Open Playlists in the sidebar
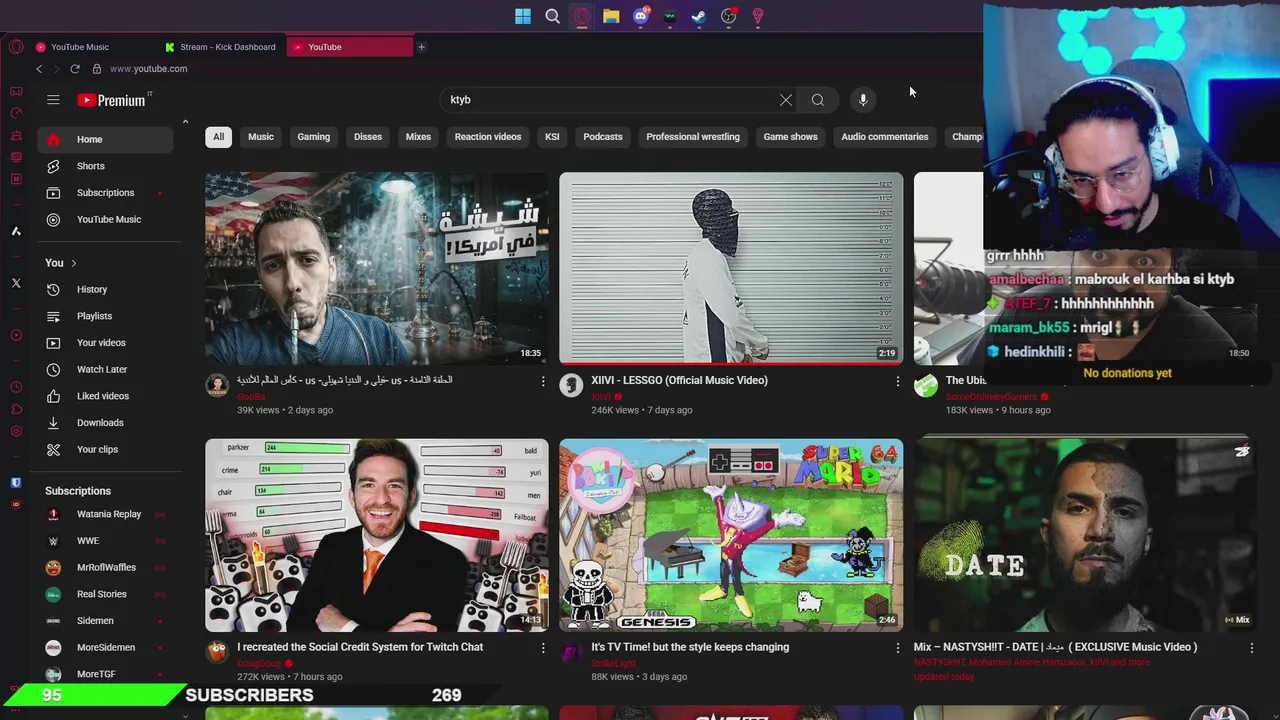The image size is (1280, 720). (105, 316)
